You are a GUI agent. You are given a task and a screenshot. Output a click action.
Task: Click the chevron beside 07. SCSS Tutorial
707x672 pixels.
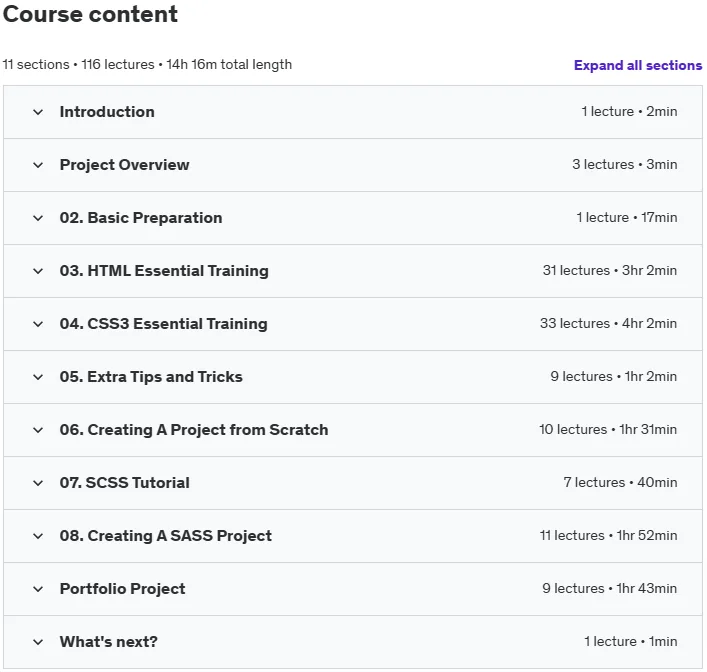[x=38, y=483]
